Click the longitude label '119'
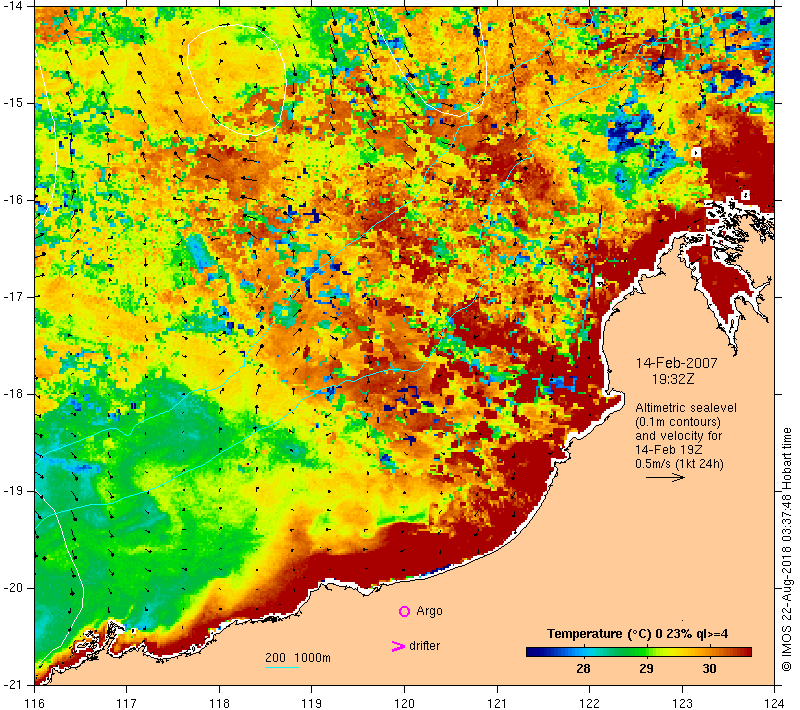 coord(312,703)
